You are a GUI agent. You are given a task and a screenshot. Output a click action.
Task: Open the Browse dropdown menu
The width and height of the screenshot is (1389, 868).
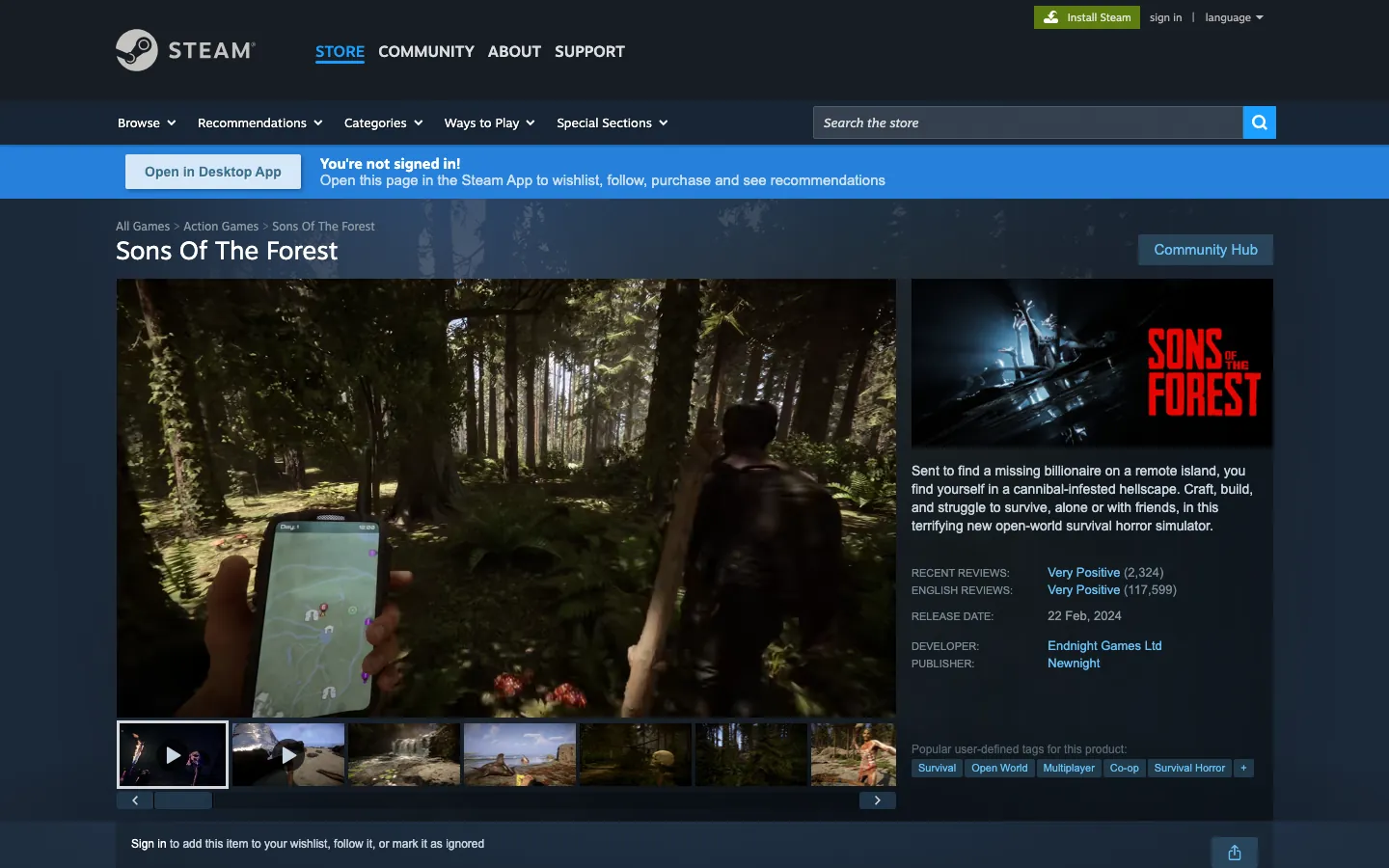[x=147, y=122]
